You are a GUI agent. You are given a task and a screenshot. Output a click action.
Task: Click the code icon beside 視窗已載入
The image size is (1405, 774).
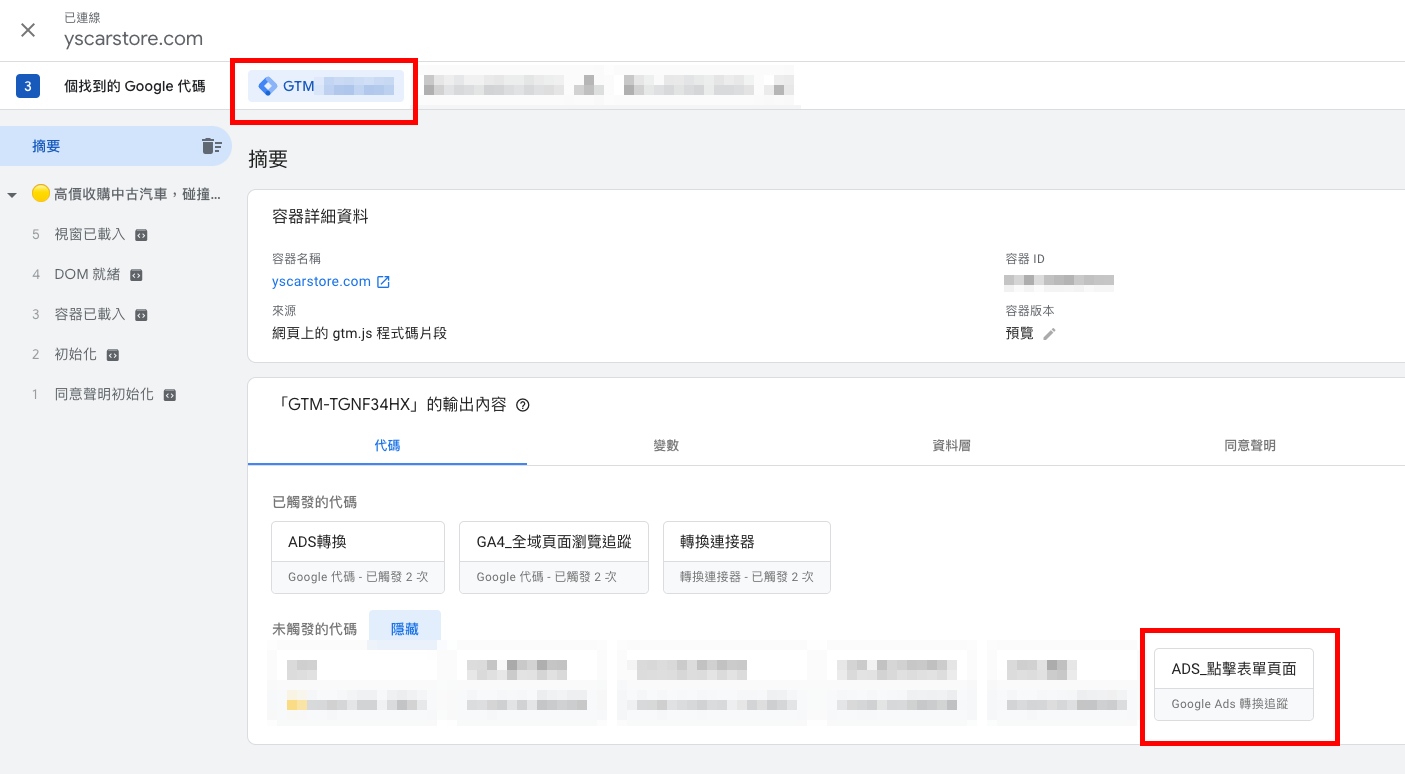(142, 235)
